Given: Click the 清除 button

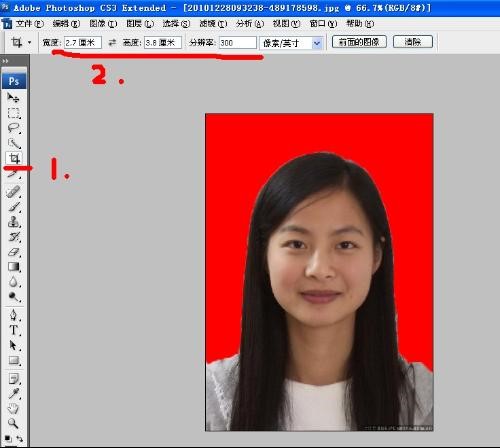Looking at the screenshot, I should pyautogui.click(x=413, y=42).
